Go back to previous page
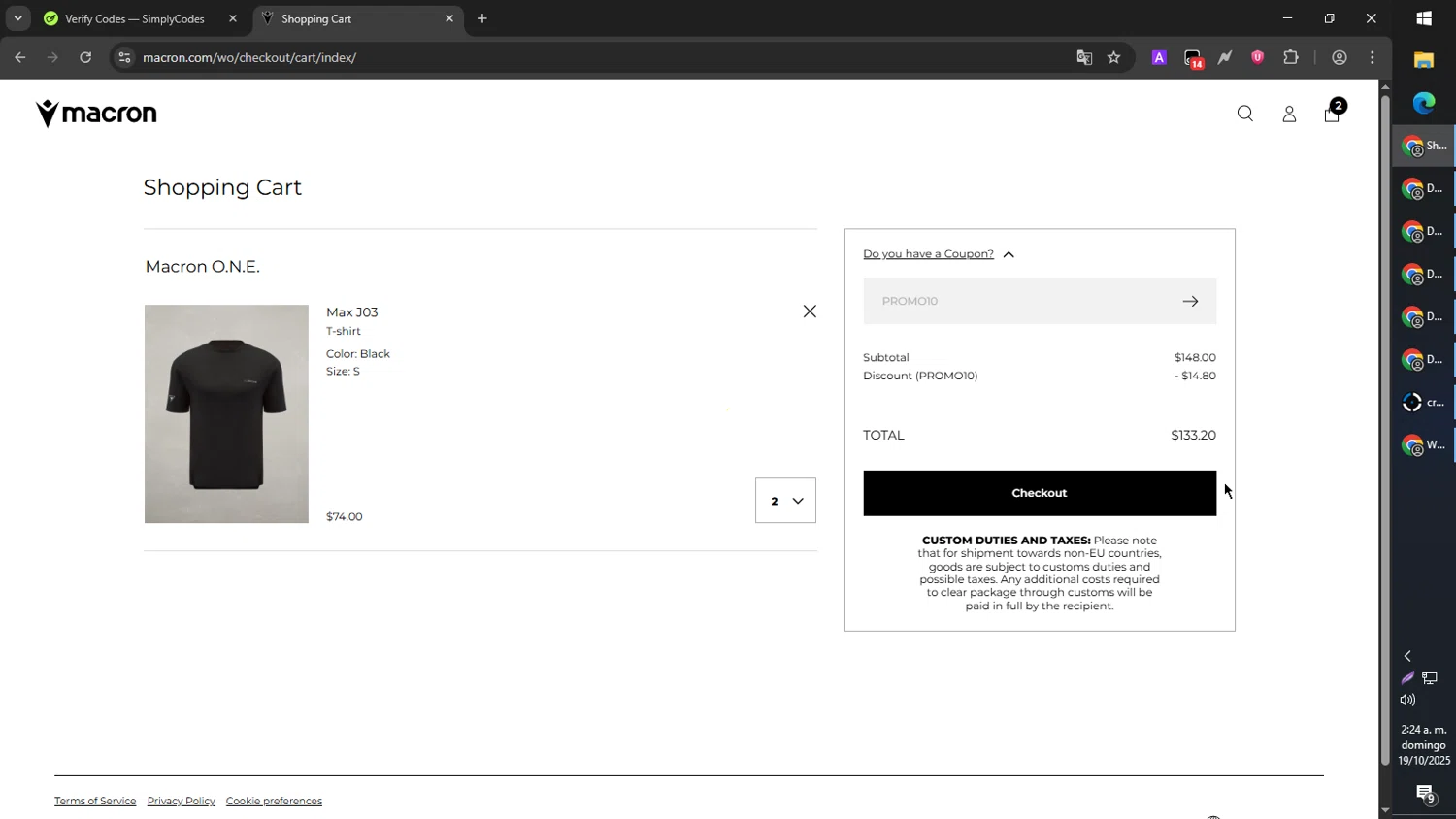The width and height of the screenshot is (1456, 819). [20, 58]
